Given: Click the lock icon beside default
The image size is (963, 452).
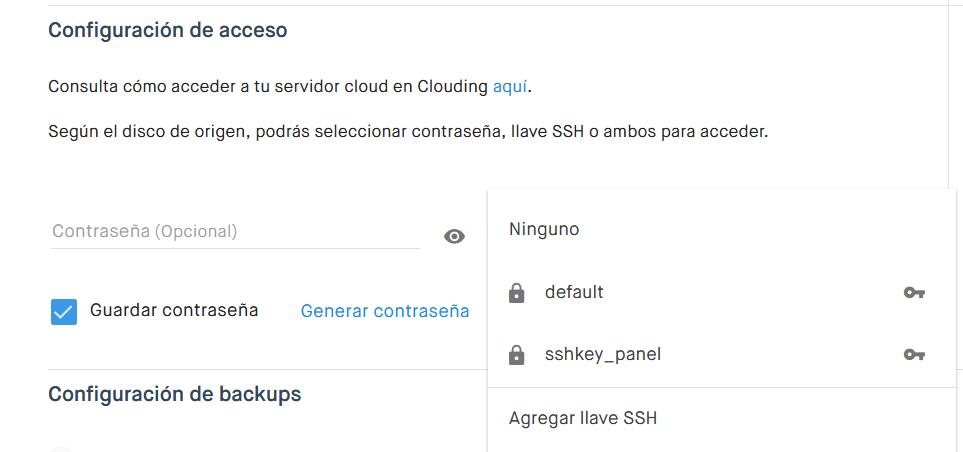Looking at the screenshot, I should point(516,293).
